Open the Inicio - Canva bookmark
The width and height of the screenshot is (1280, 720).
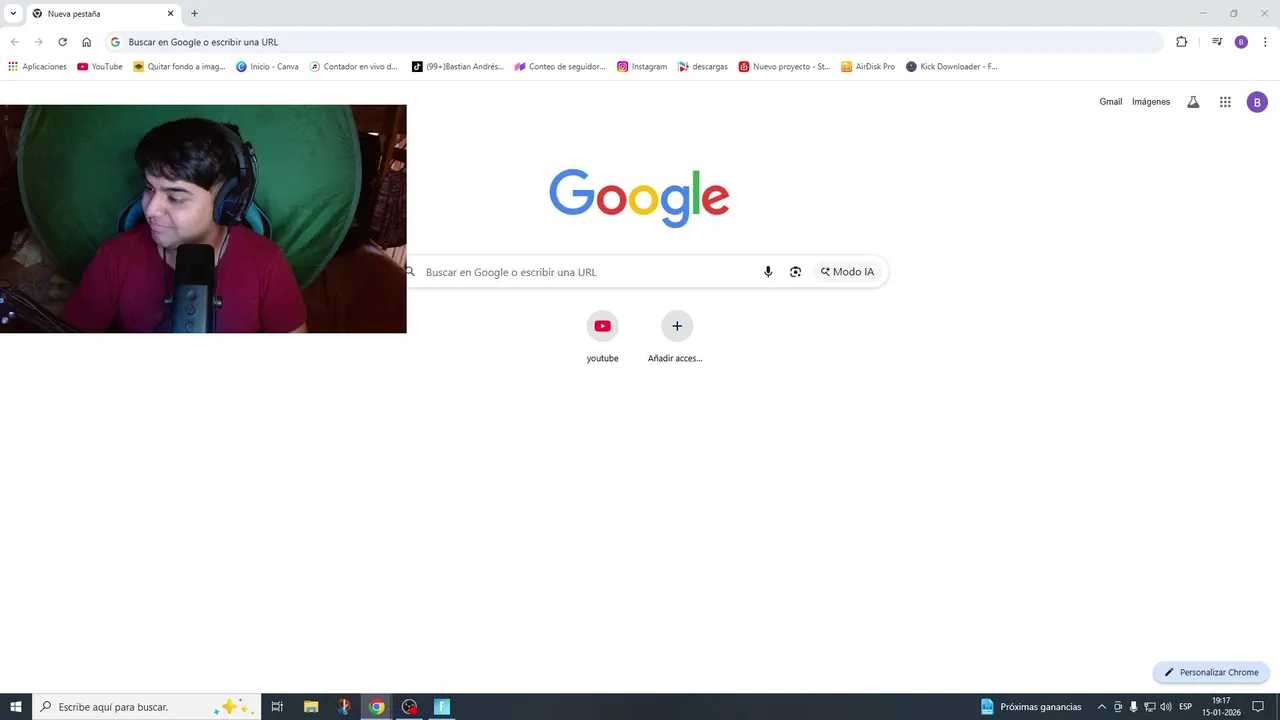pyautogui.click(x=267, y=67)
